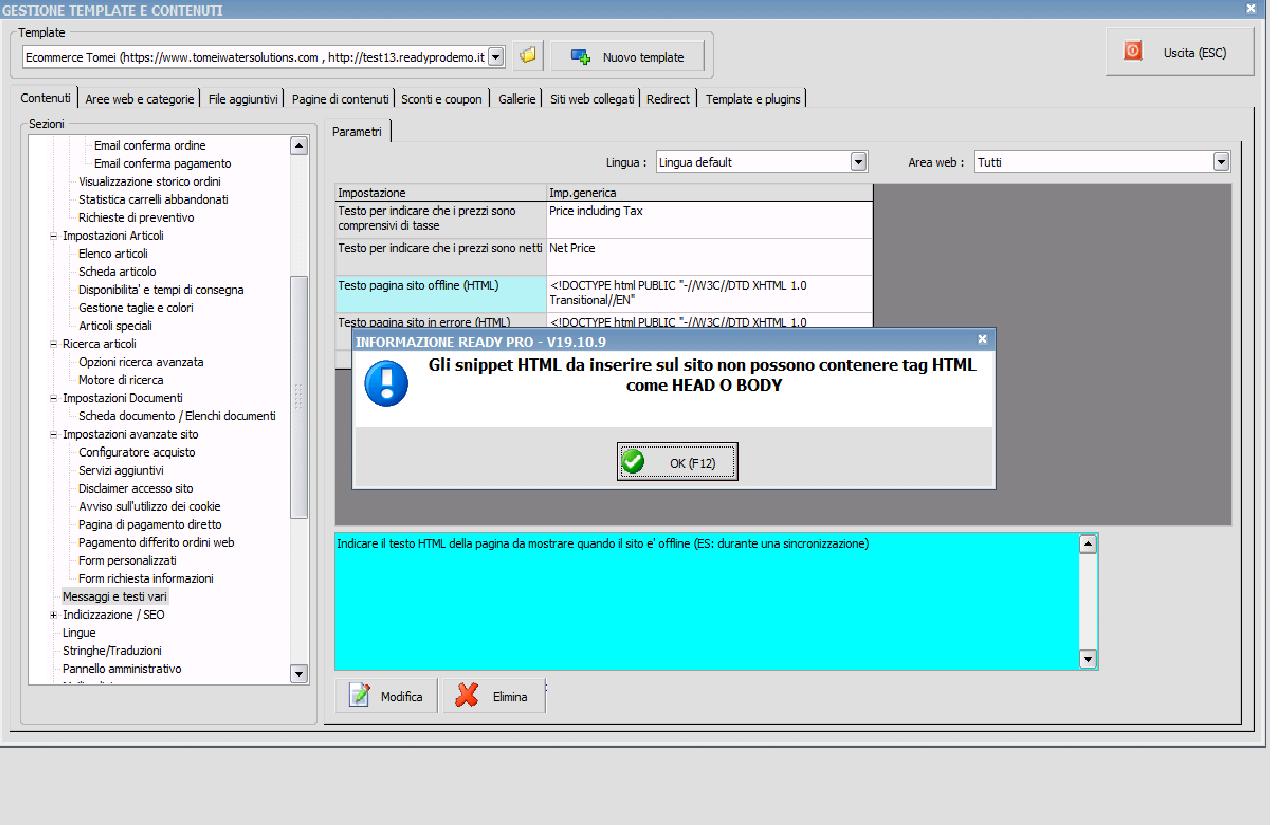Select Servizi aggiuntivi item
The image size is (1278, 825).
[121, 471]
